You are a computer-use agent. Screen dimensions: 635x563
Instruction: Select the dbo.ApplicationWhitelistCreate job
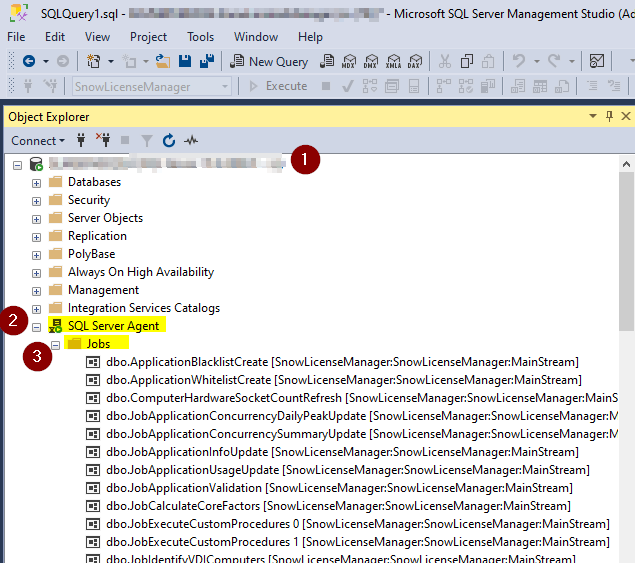pos(344,380)
